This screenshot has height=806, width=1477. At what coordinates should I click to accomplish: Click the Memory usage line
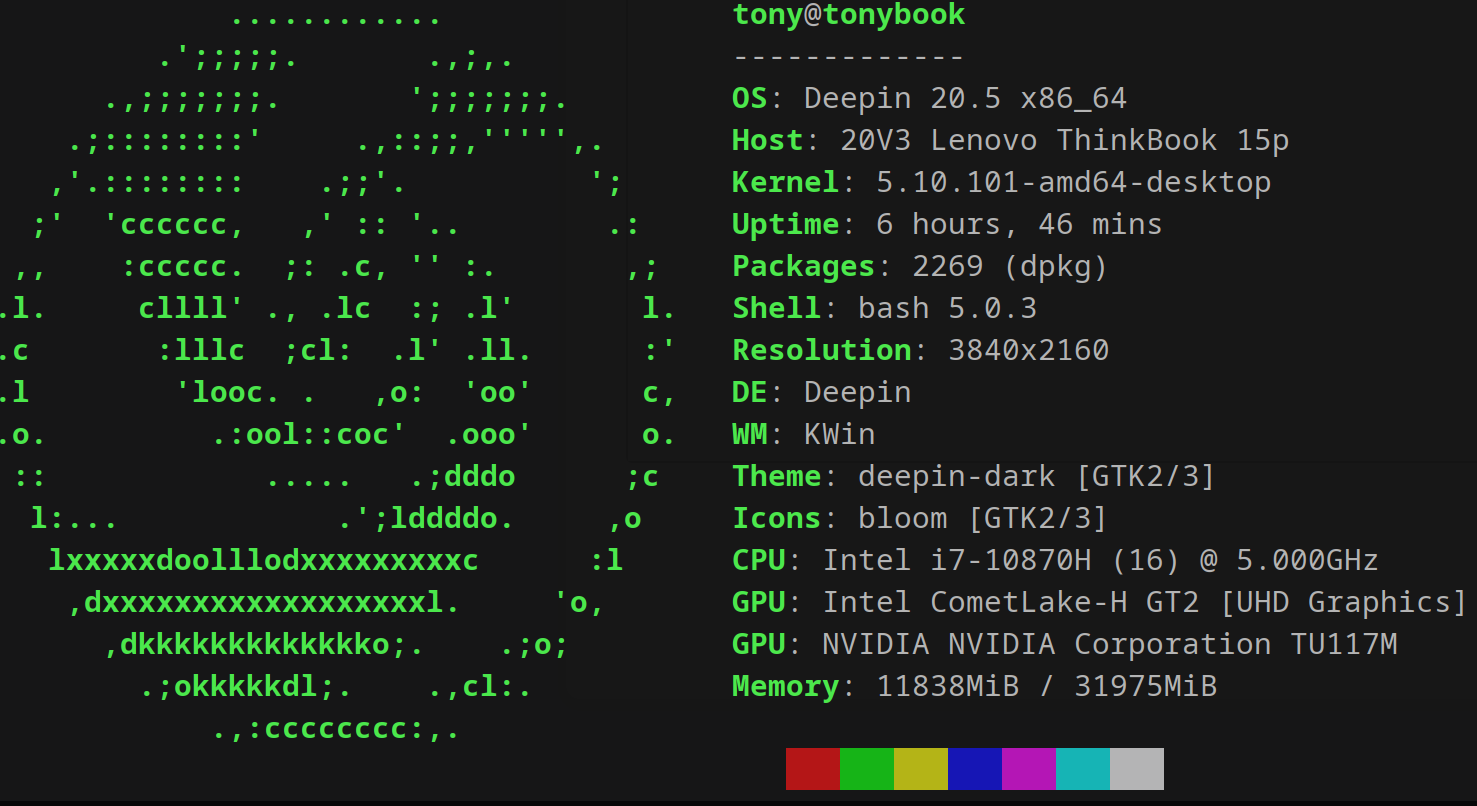point(974,687)
